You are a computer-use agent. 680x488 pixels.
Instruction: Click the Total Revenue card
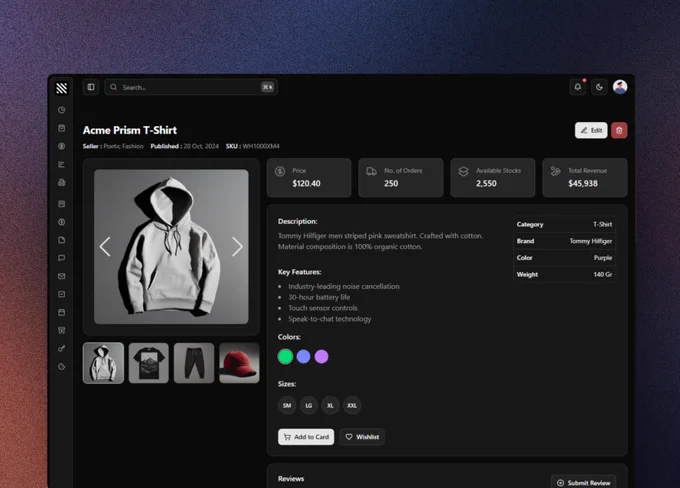coord(585,177)
